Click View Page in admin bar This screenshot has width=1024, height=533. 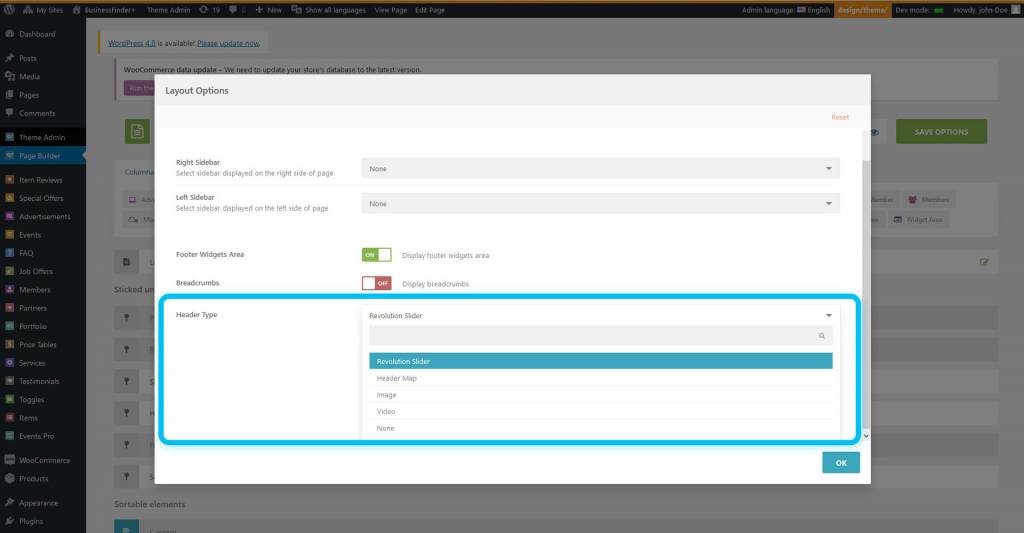[x=391, y=10]
